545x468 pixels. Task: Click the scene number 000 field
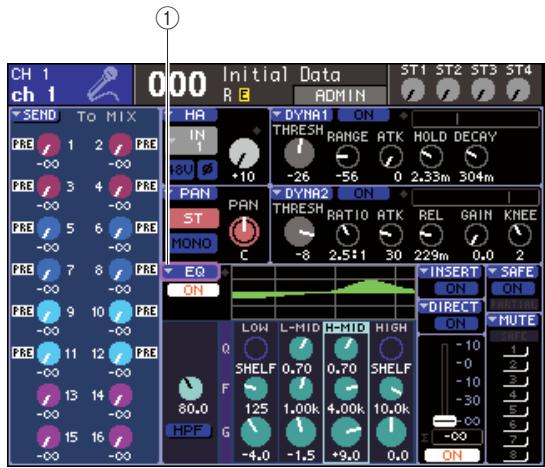[177, 84]
